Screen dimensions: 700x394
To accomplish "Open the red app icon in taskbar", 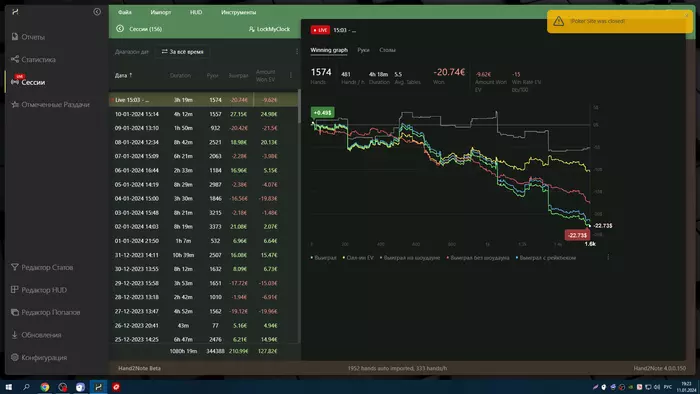I will tap(116, 387).
